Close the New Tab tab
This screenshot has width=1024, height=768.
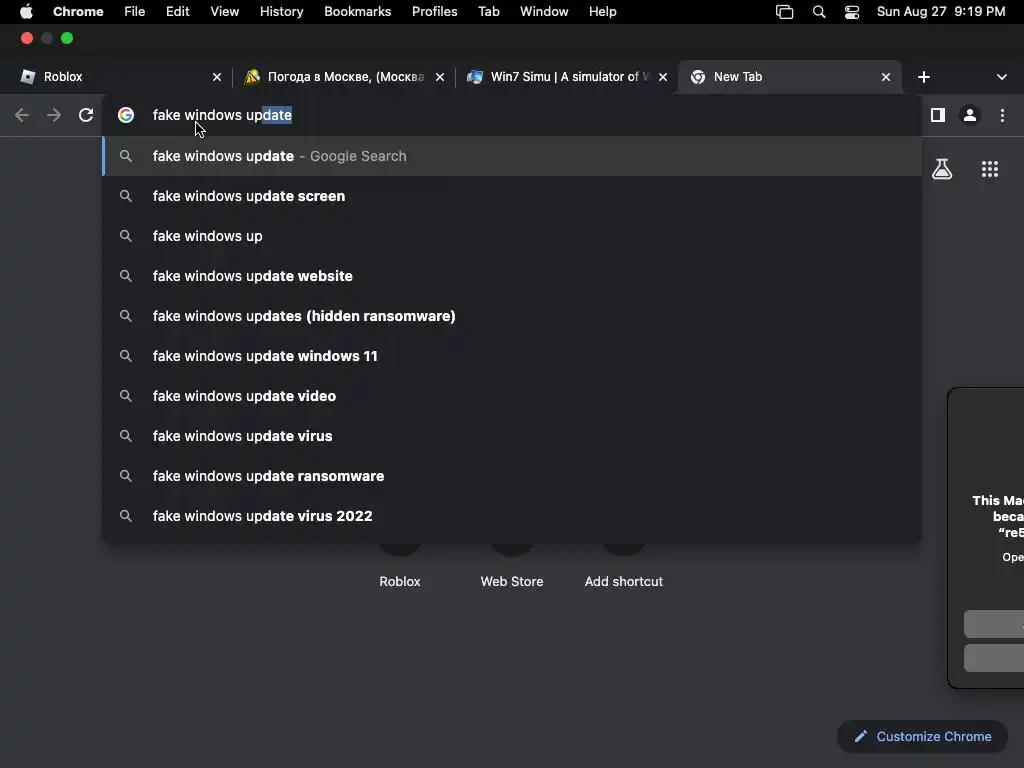[x=886, y=77]
